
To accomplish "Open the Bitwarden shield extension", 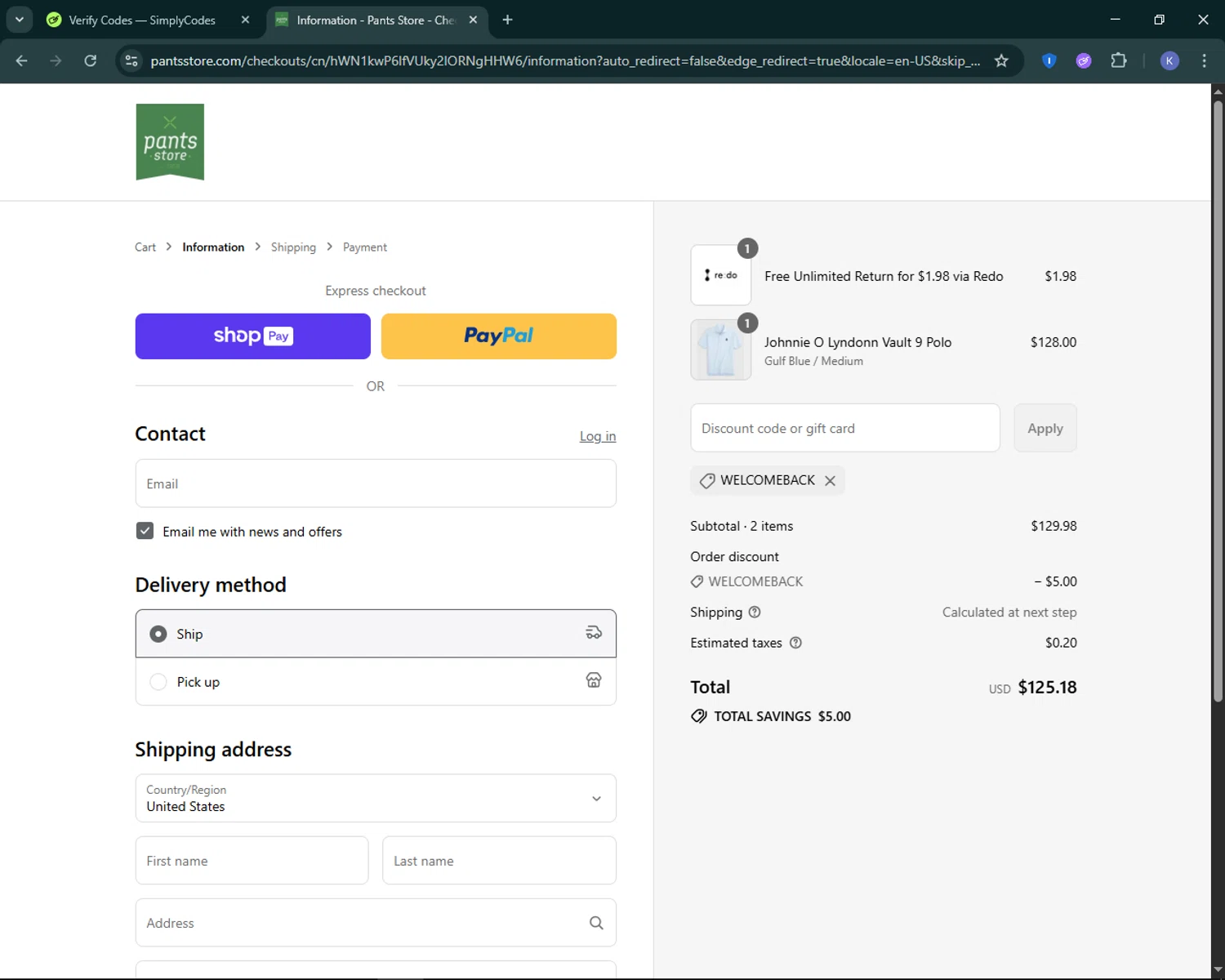I will tap(1049, 60).
